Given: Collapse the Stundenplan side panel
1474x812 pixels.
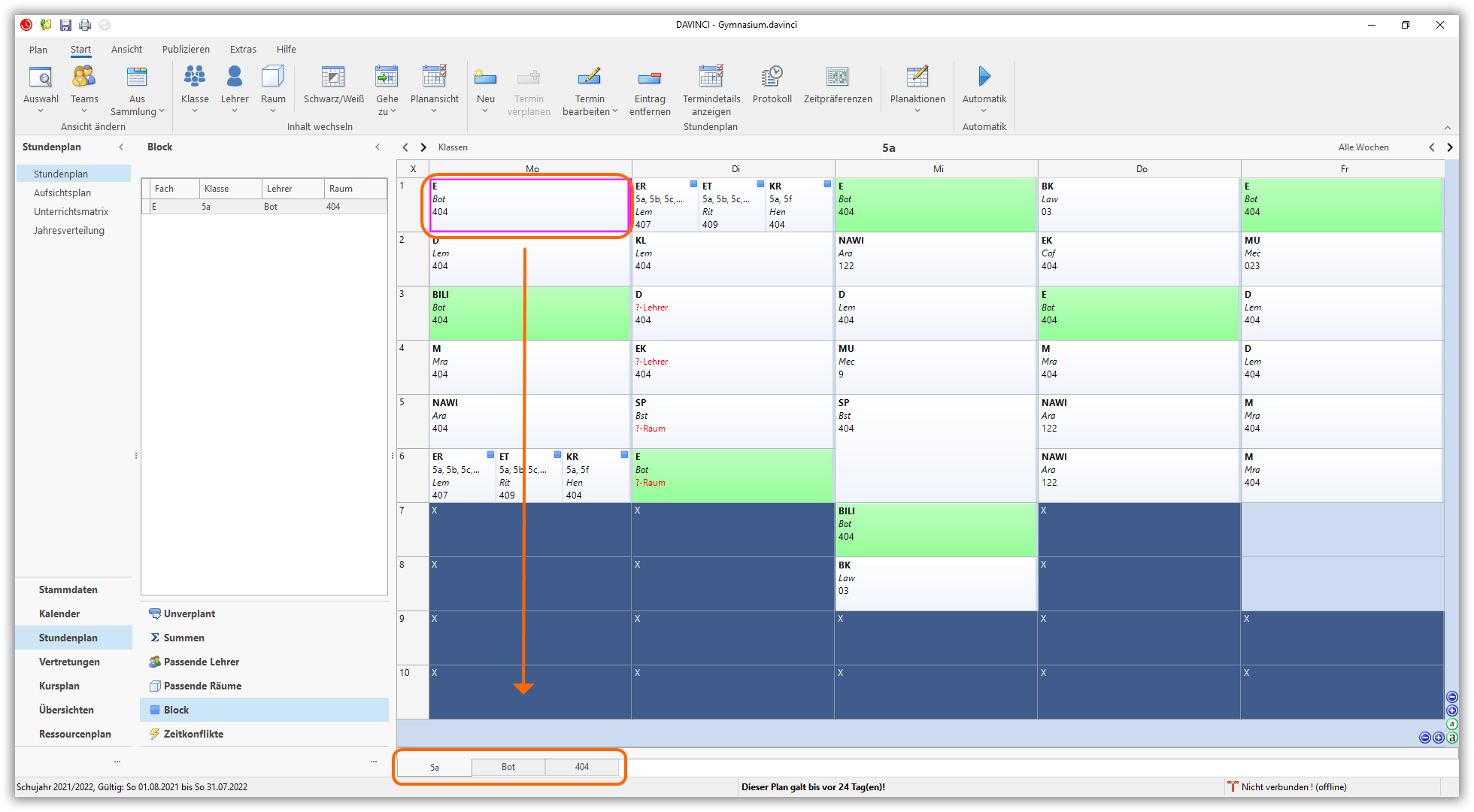Looking at the screenshot, I should point(121,147).
